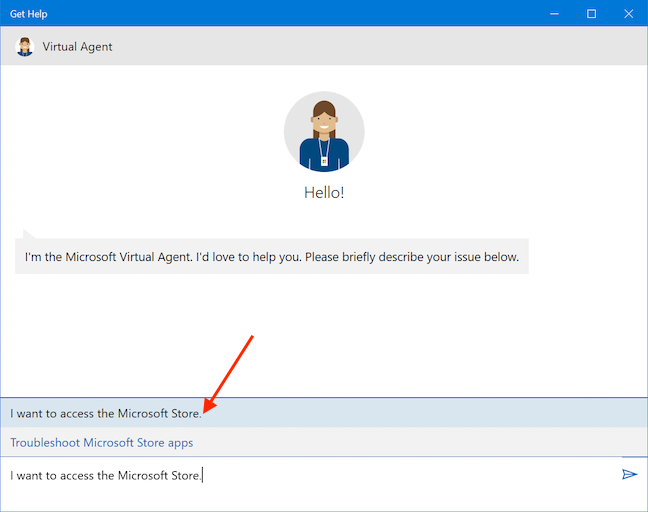Viewport: 648px width, 512px height.
Task: Focus the message input field
Action: [400, 475]
